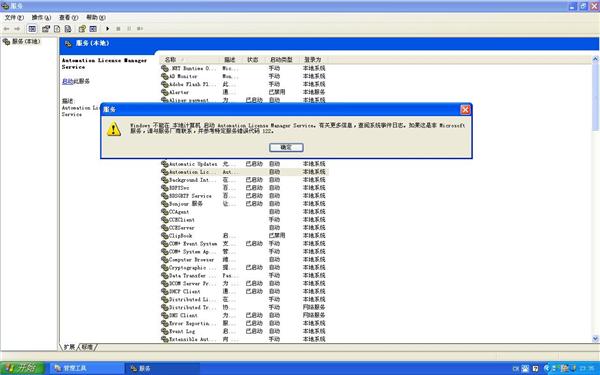The width and height of the screenshot is (600, 375).
Task: Click the help icon in the toolbar
Action: pyautogui.click(x=82, y=29)
